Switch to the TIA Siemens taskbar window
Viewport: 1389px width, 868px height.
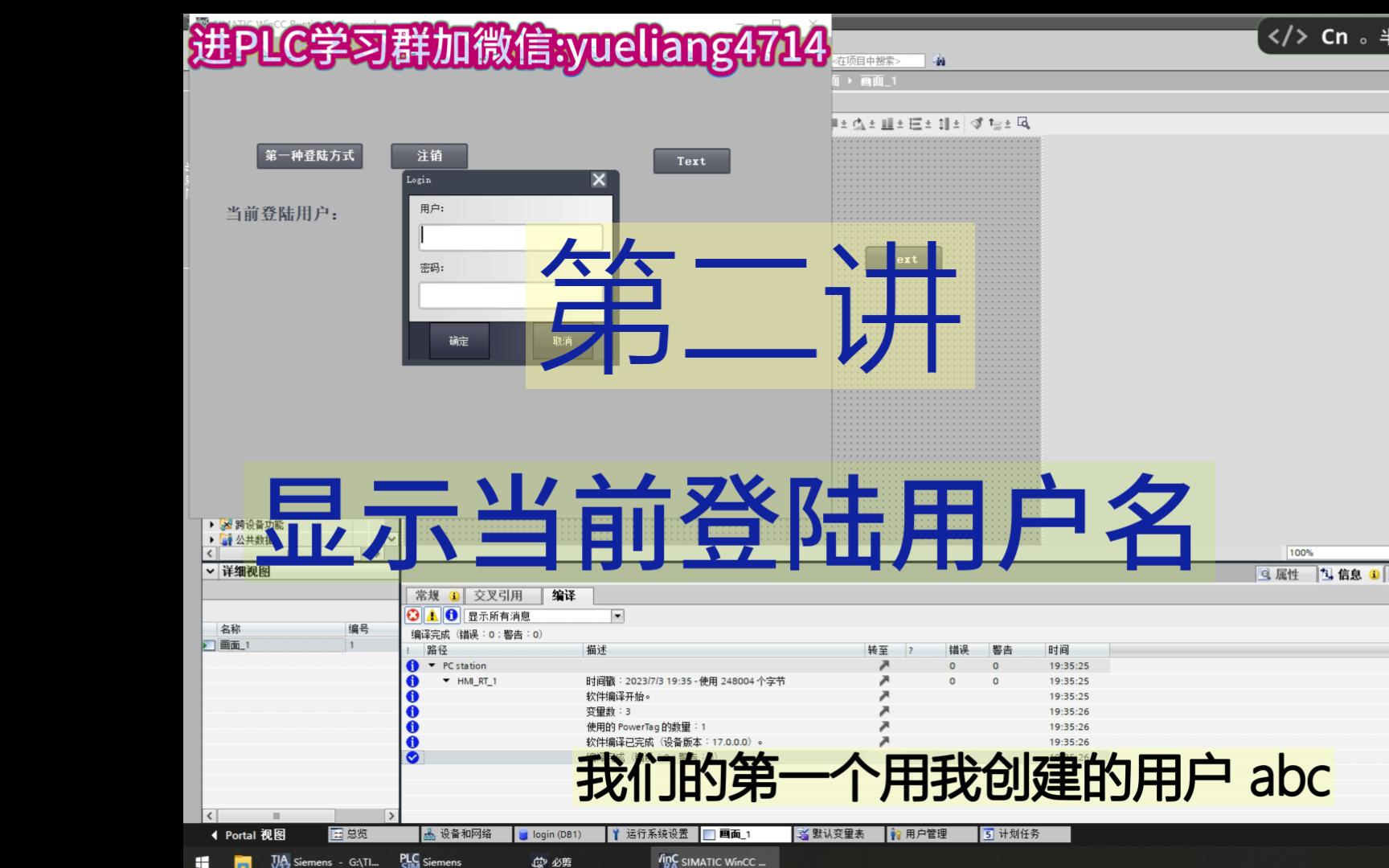coord(325,862)
